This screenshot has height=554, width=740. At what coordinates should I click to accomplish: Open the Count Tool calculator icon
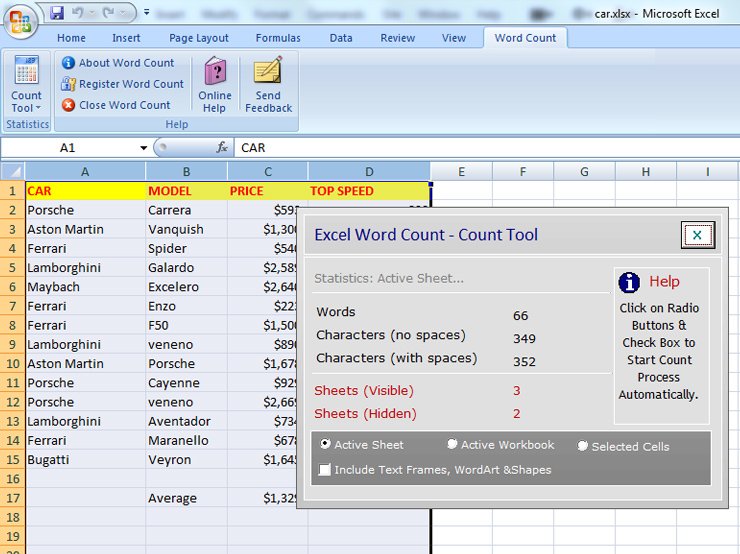pyautogui.click(x=26, y=70)
